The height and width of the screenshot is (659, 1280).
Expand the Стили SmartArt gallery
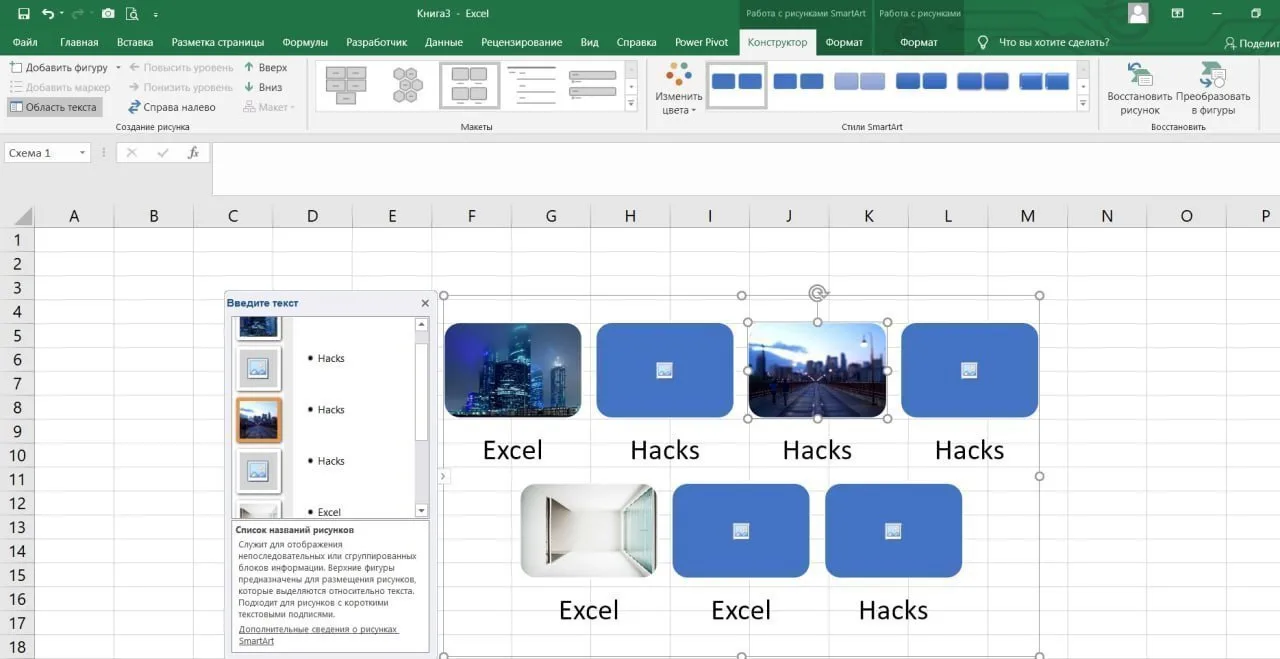click(x=1083, y=103)
